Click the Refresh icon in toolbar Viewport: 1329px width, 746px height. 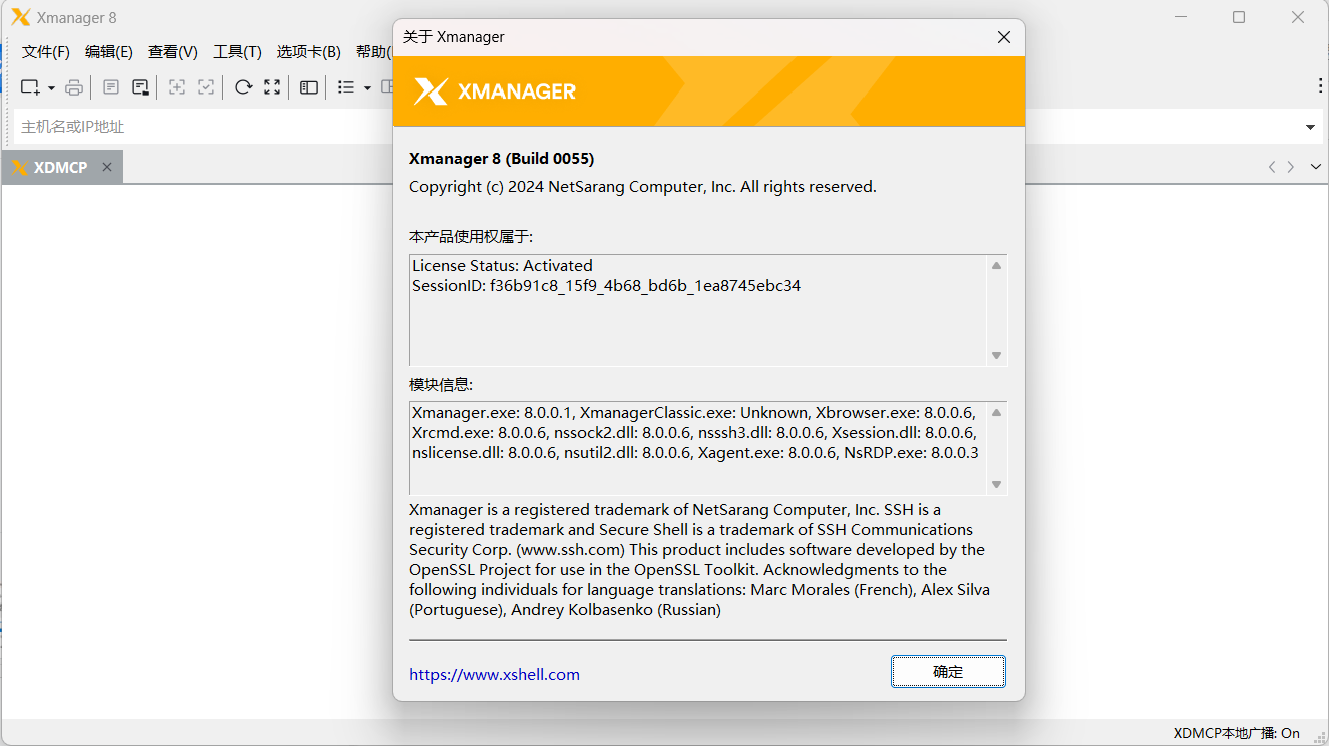point(243,88)
